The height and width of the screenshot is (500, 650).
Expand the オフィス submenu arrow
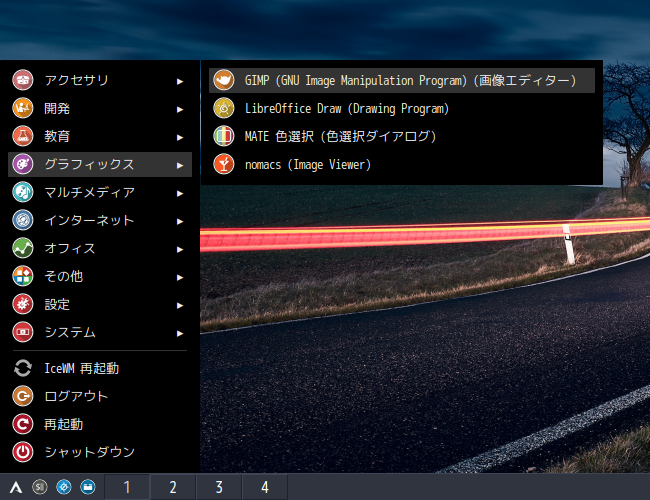tap(180, 249)
